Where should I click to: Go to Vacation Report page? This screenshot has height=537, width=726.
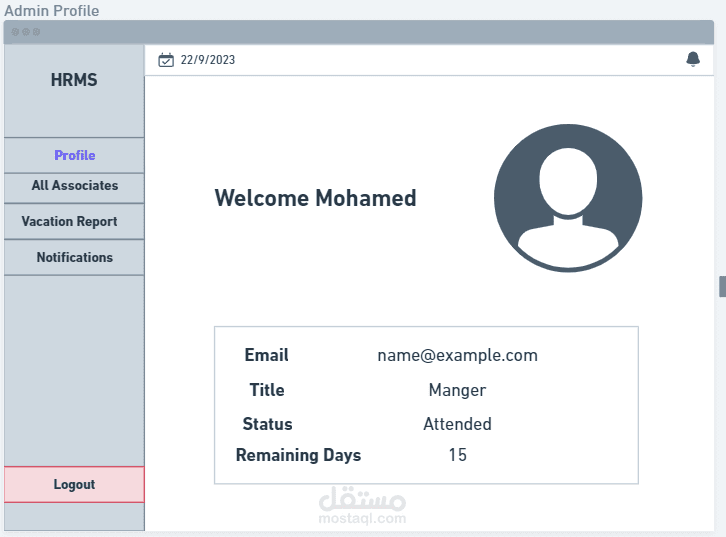tap(74, 221)
